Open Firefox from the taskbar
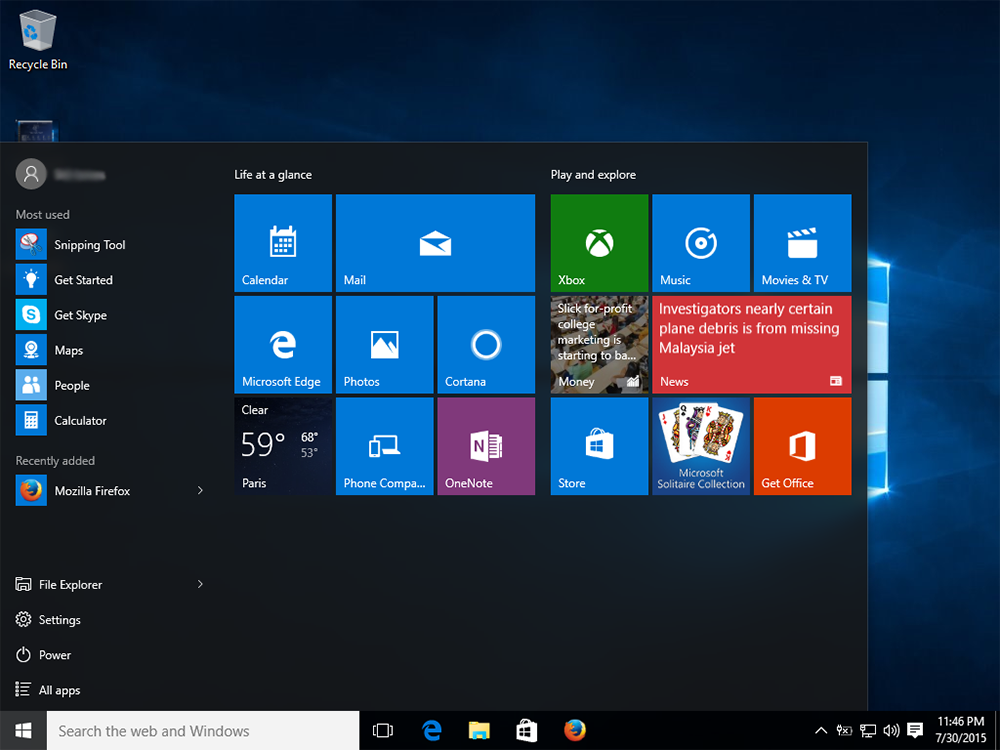Image resolution: width=1000 pixels, height=750 pixels. click(x=575, y=730)
